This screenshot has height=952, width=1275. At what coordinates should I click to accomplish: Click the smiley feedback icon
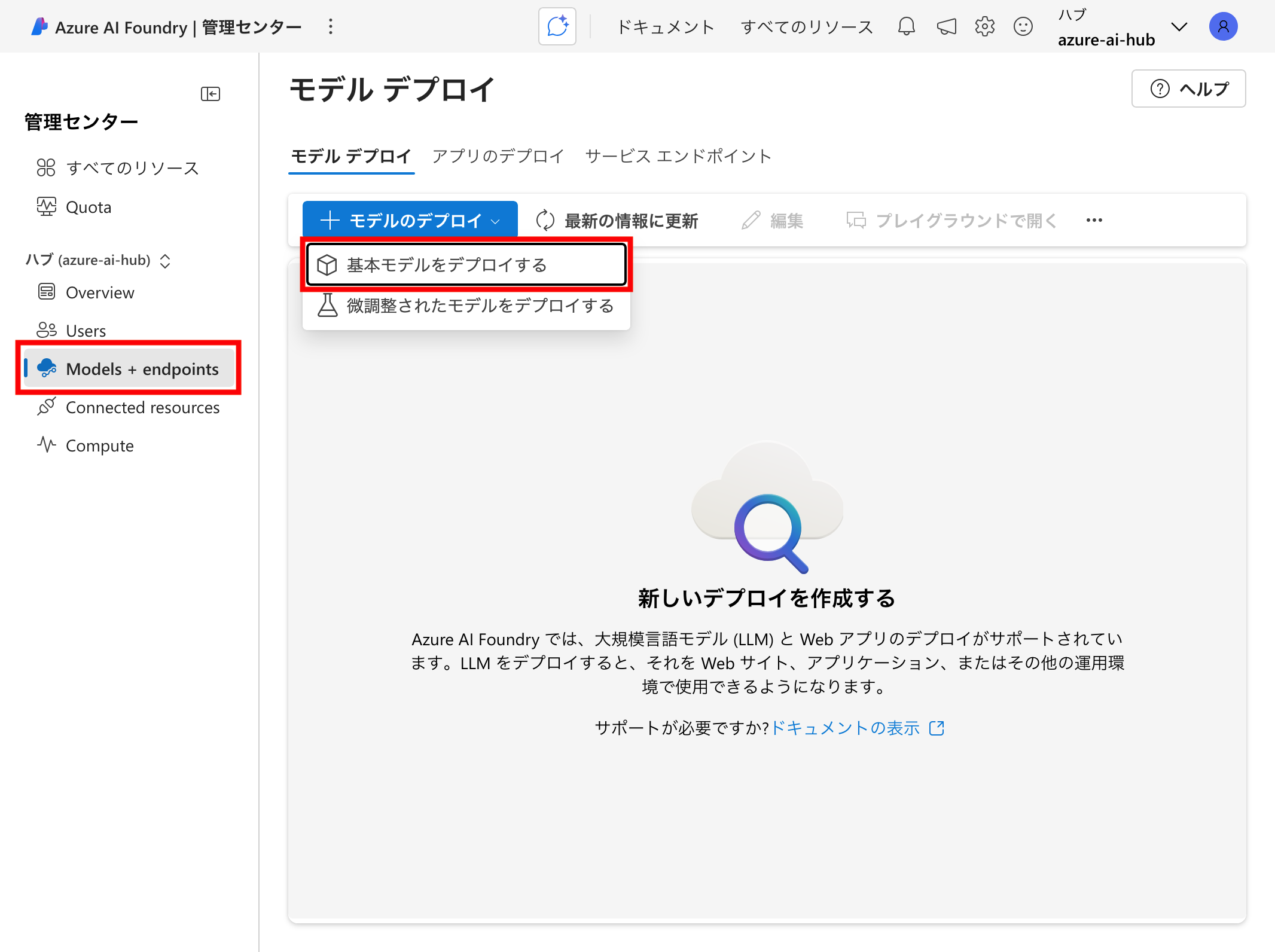pyautogui.click(x=1023, y=26)
